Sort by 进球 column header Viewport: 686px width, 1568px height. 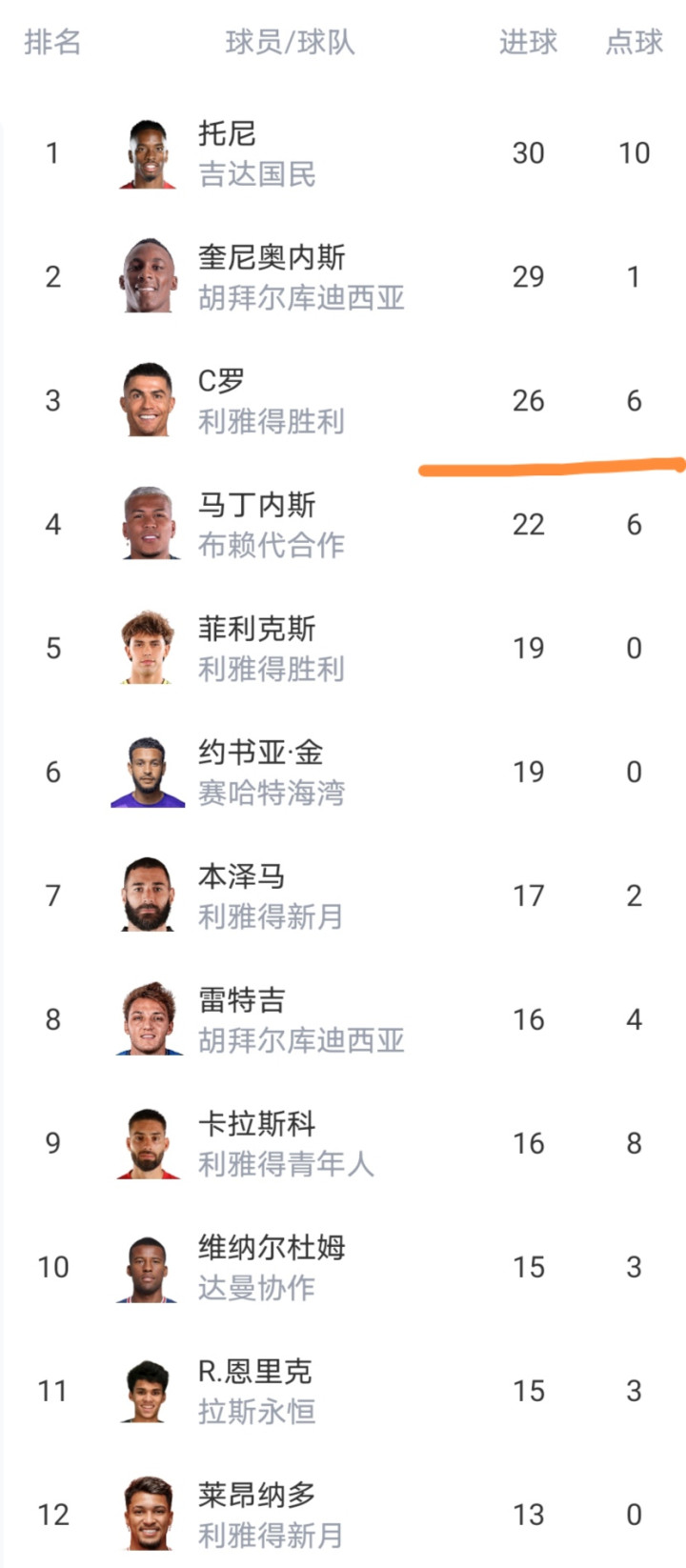pos(528,42)
